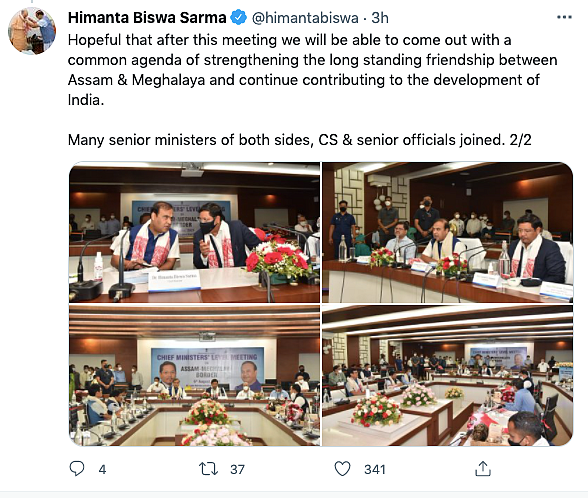Click the reply count 4
Image resolution: width=588 pixels, height=498 pixels.
(x=102, y=469)
